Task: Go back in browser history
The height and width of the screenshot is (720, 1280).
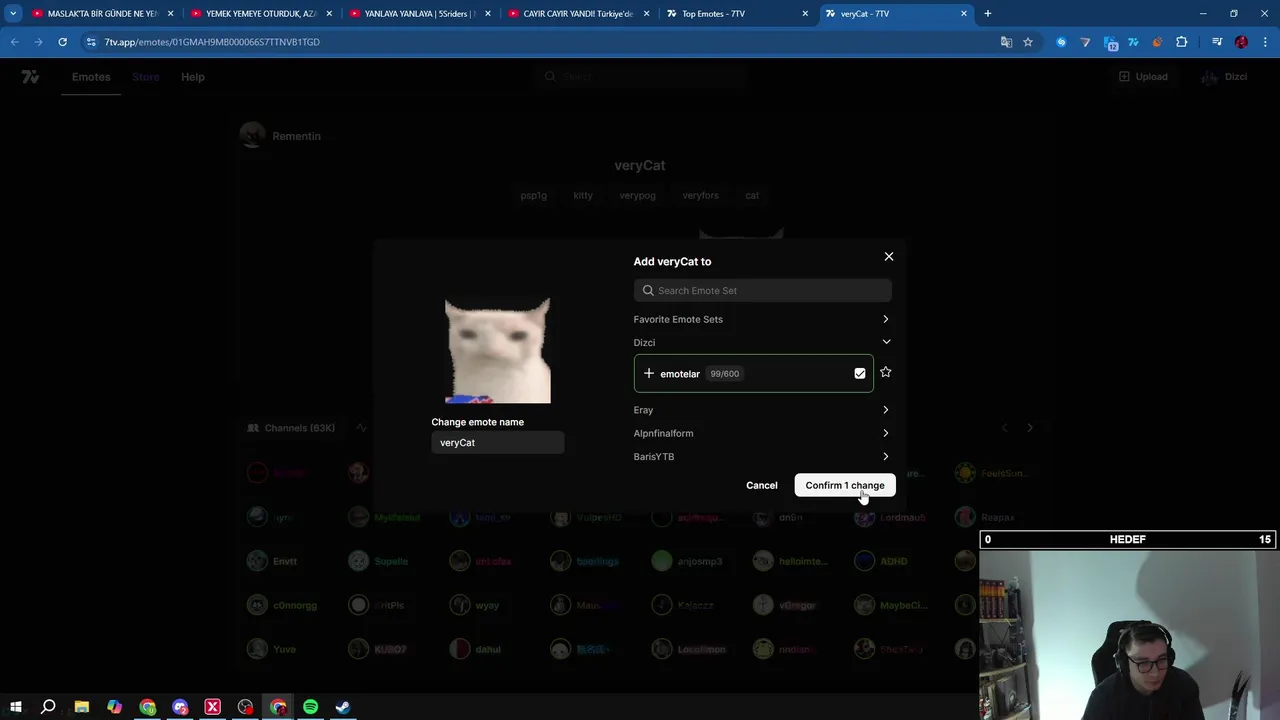Action: tap(14, 42)
